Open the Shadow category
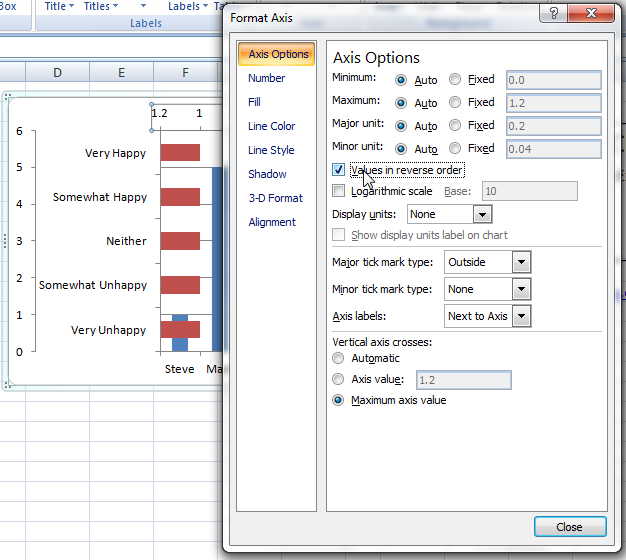 [x=267, y=174]
